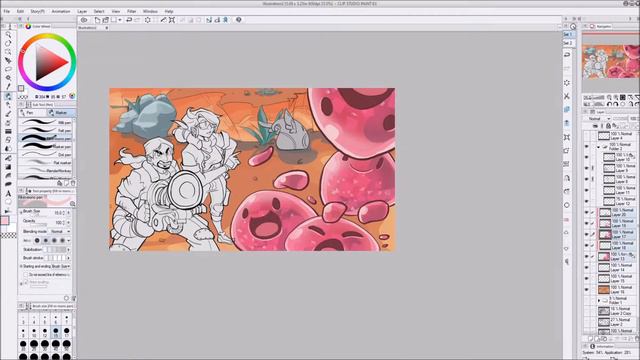Viewport: 640px width, 360px height.
Task: Click the magnifier icon in brush preview
Action: (x=72, y=203)
